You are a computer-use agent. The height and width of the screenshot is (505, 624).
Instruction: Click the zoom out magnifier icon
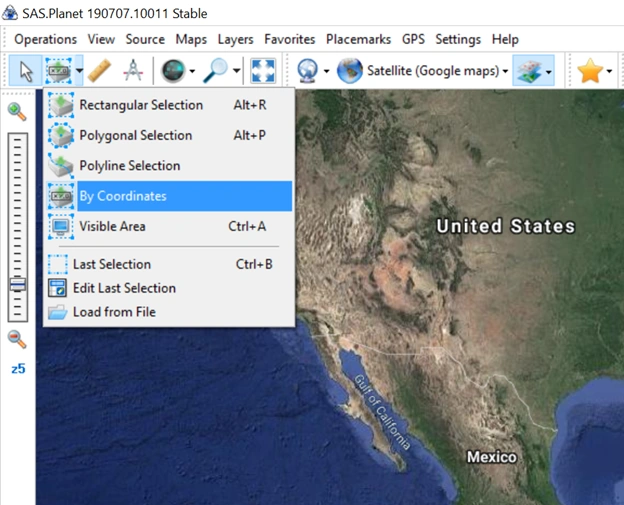[x=17, y=339]
